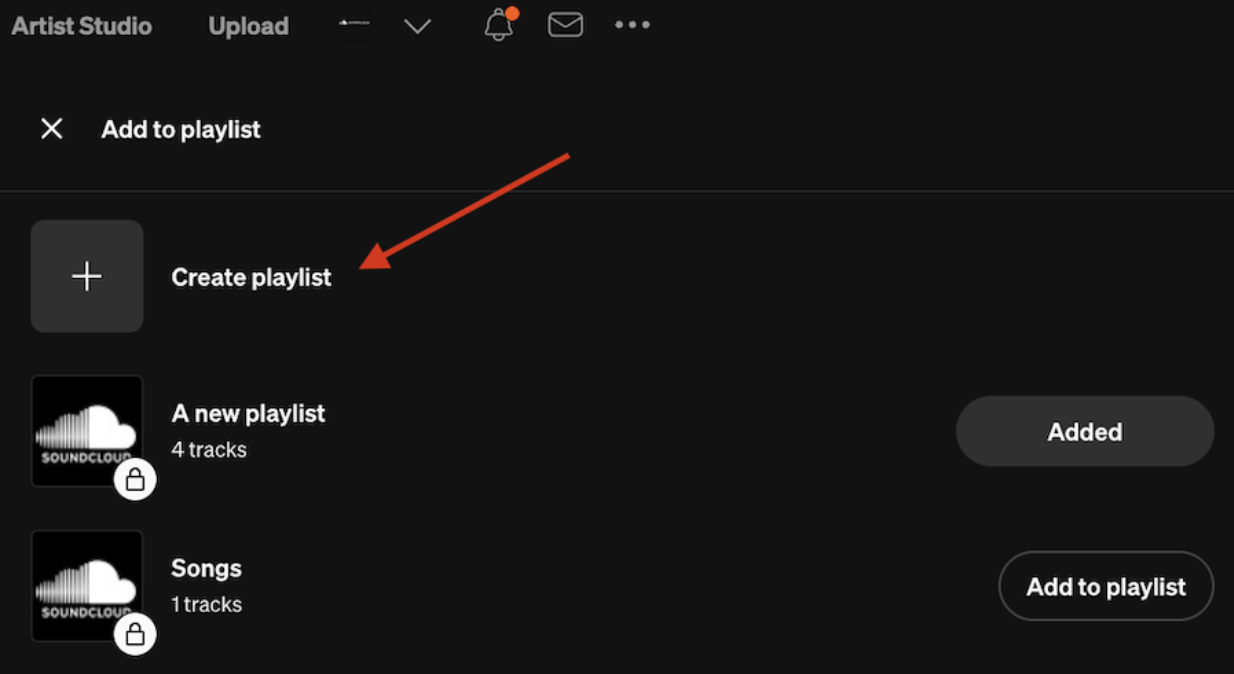Go to Artist Studio
This screenshot has width=1234, height=674.
[x=82, y=26]
